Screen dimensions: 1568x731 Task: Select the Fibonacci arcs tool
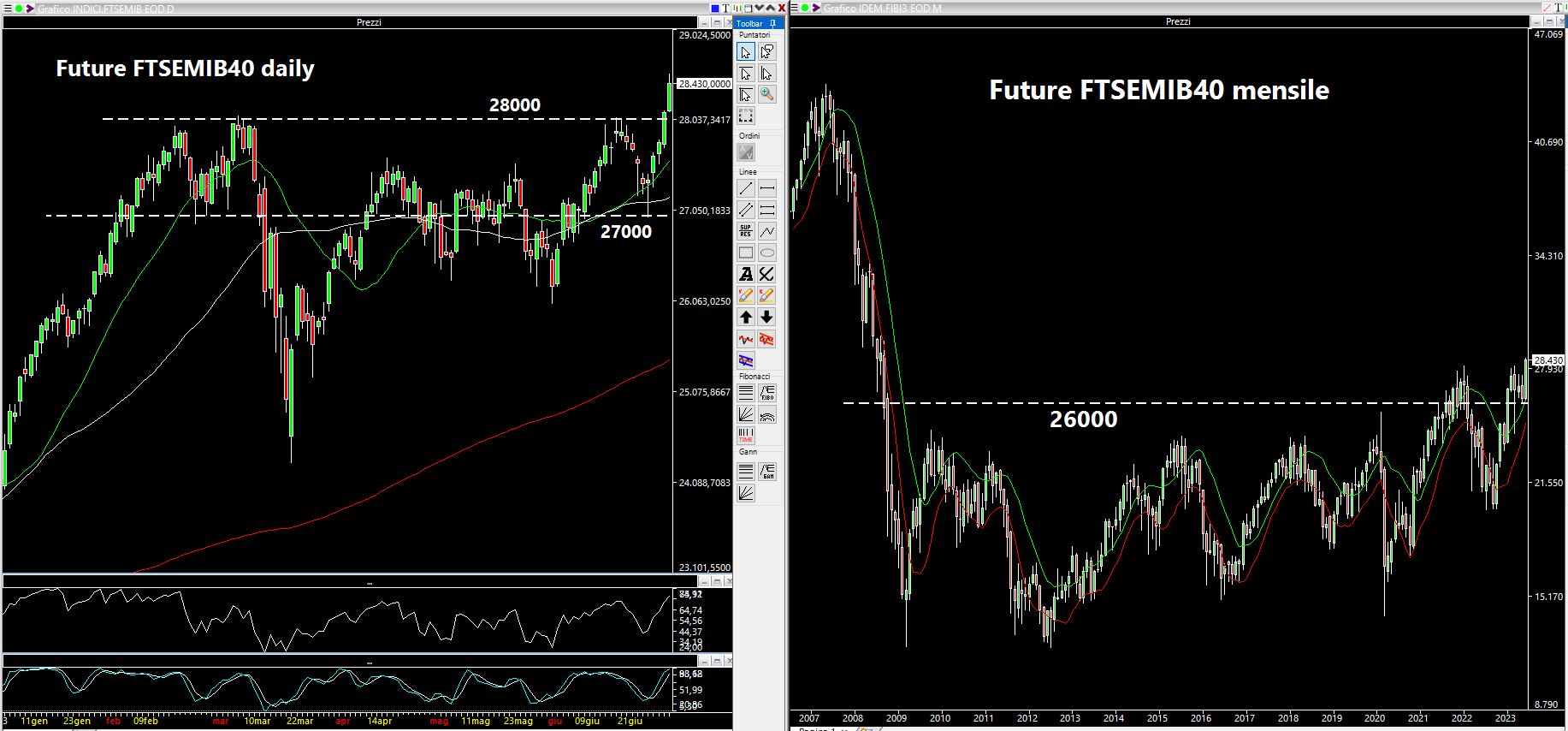767,414
